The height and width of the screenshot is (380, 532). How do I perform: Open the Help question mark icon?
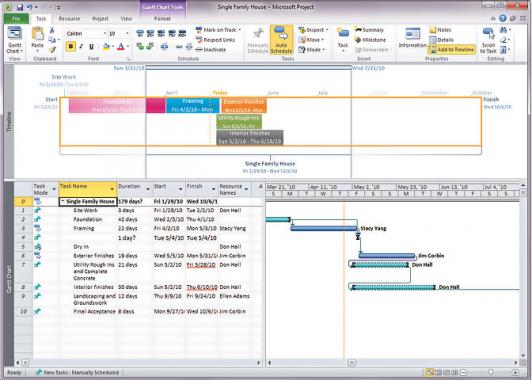[503, 19]
